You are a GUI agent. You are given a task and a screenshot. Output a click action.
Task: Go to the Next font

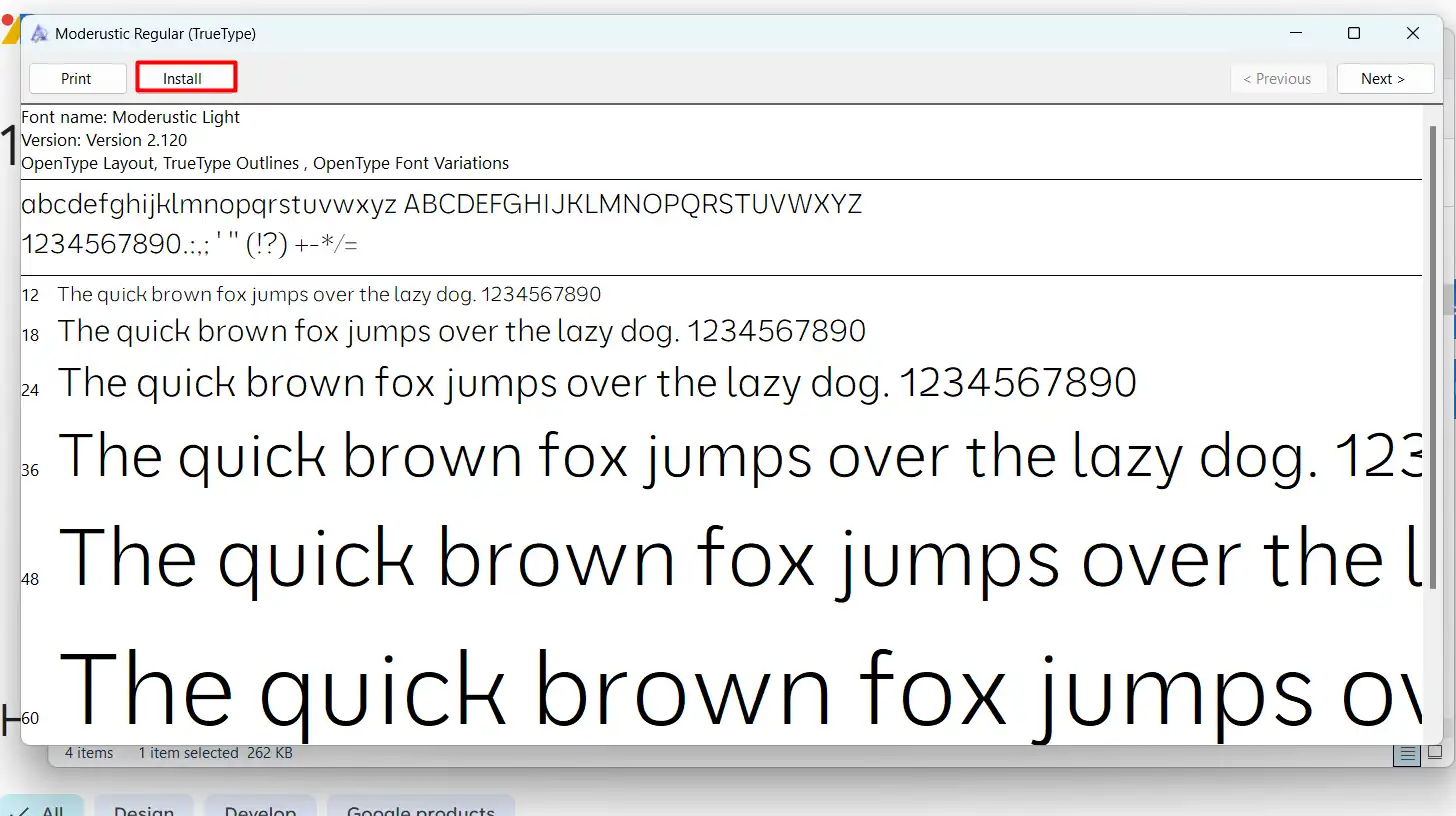tap(1385, 78)
